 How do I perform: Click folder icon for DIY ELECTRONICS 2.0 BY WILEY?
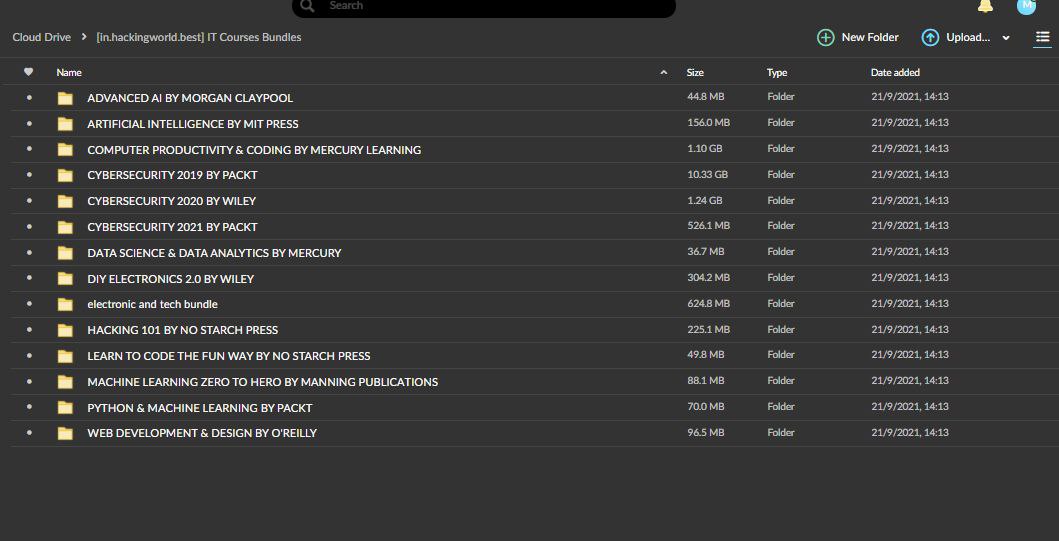click(x=65, y=279)
